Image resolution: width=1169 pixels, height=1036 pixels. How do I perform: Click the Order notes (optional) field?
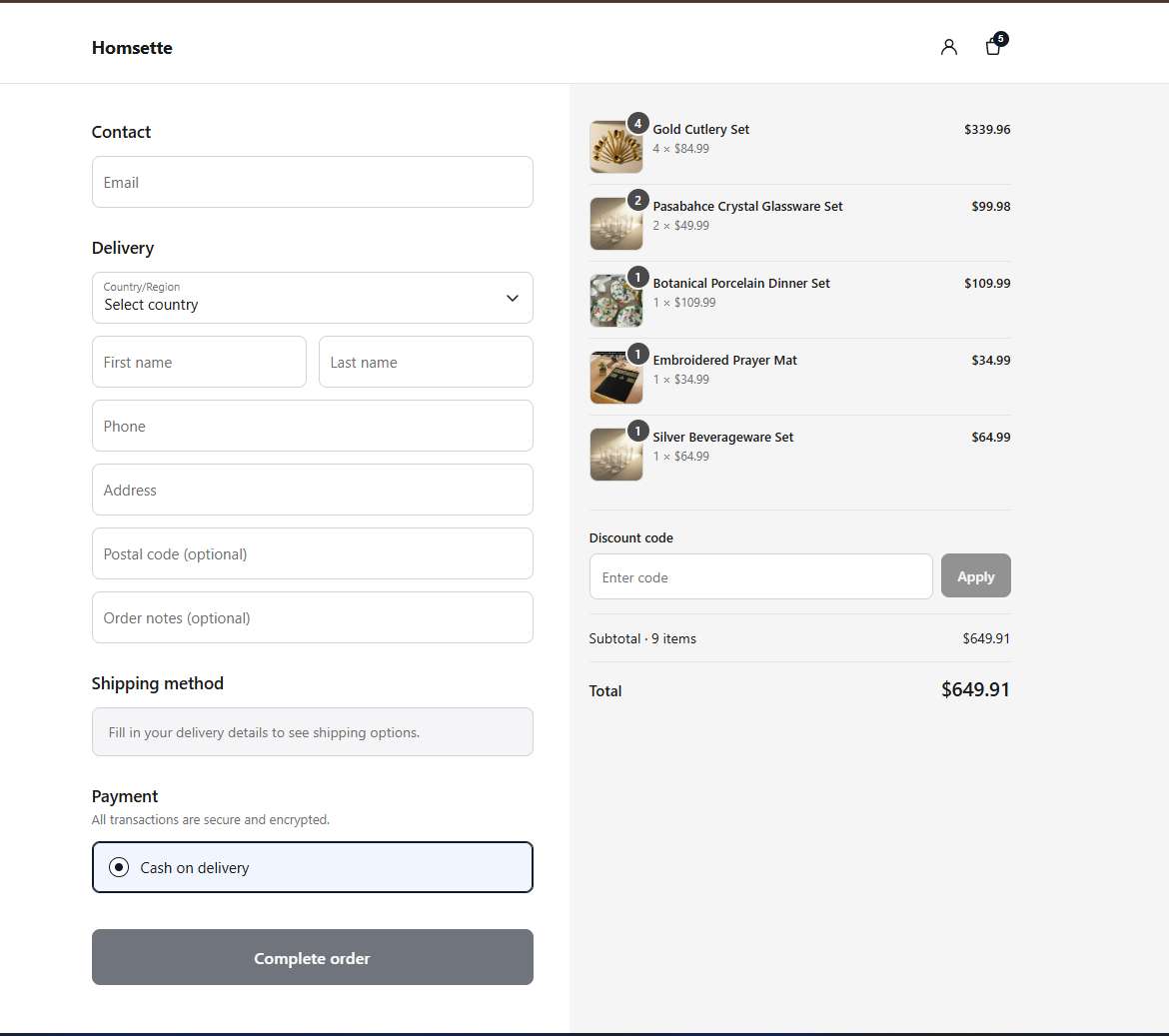click(x=313, y=617)
